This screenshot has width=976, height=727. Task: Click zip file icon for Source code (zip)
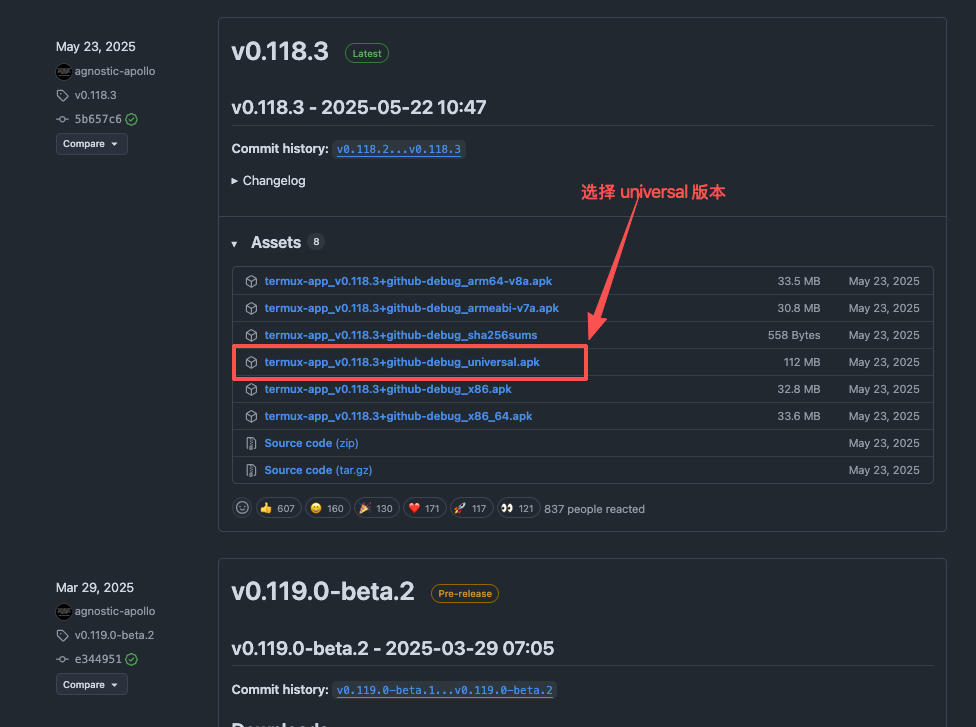(251, 443)
